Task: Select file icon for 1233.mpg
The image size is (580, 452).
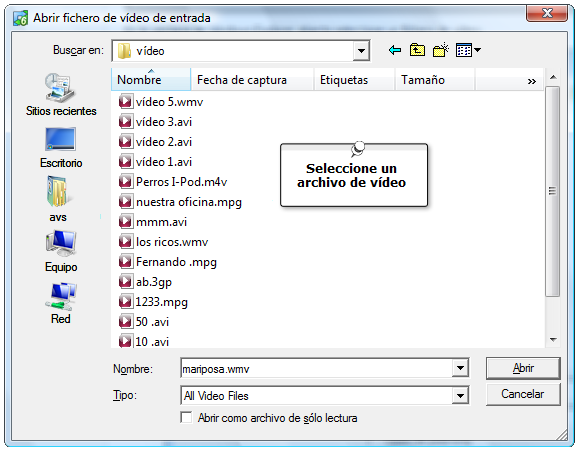Action: coord(125,301)
